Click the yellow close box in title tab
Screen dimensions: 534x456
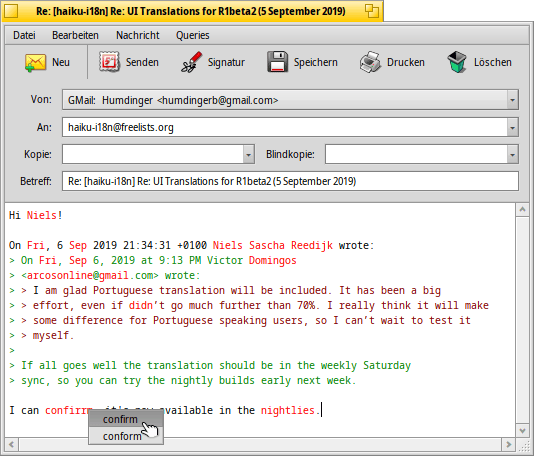click(x=11, y=11)
